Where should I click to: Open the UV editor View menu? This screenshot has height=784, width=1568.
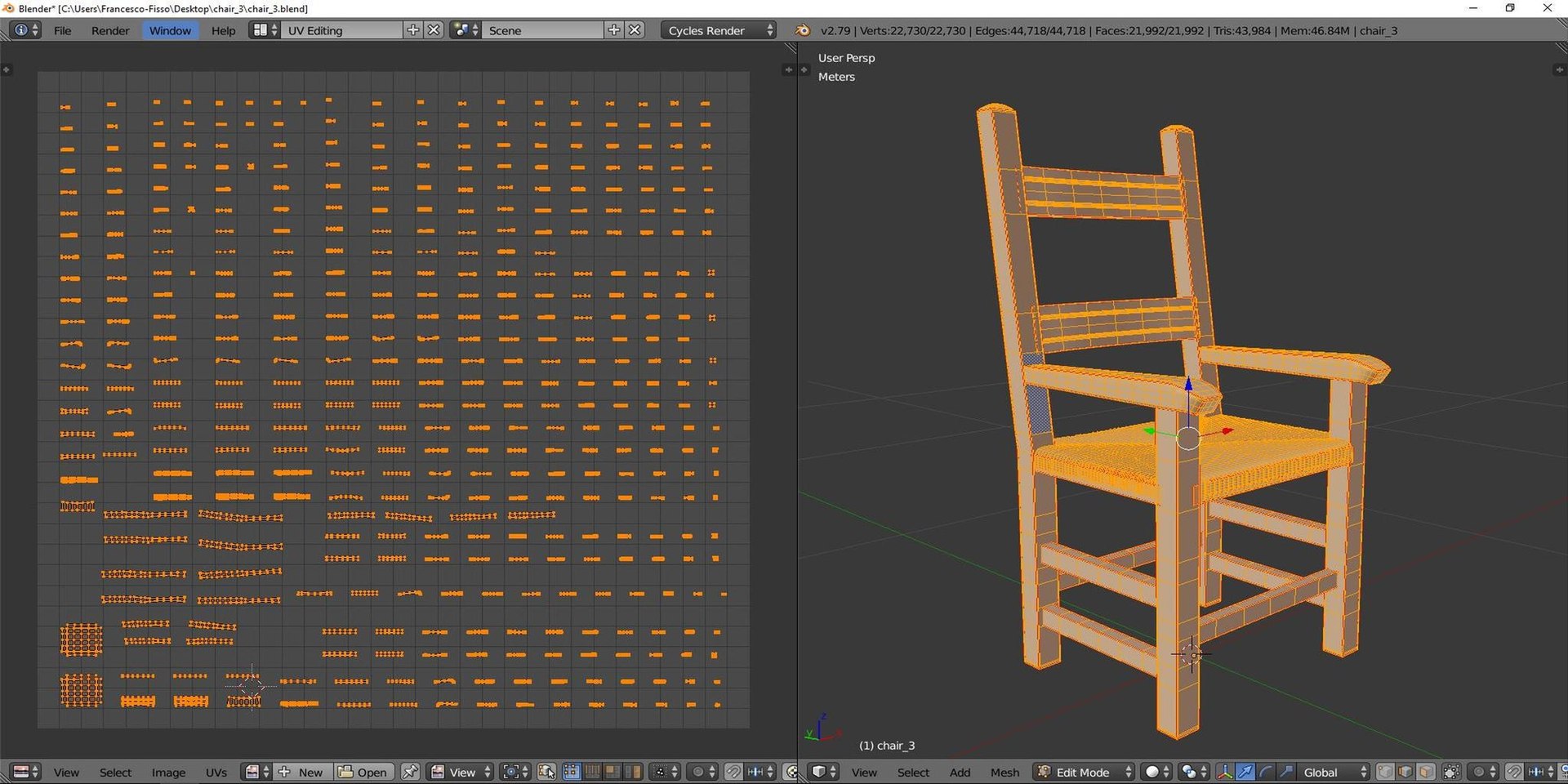pos(66,772)
